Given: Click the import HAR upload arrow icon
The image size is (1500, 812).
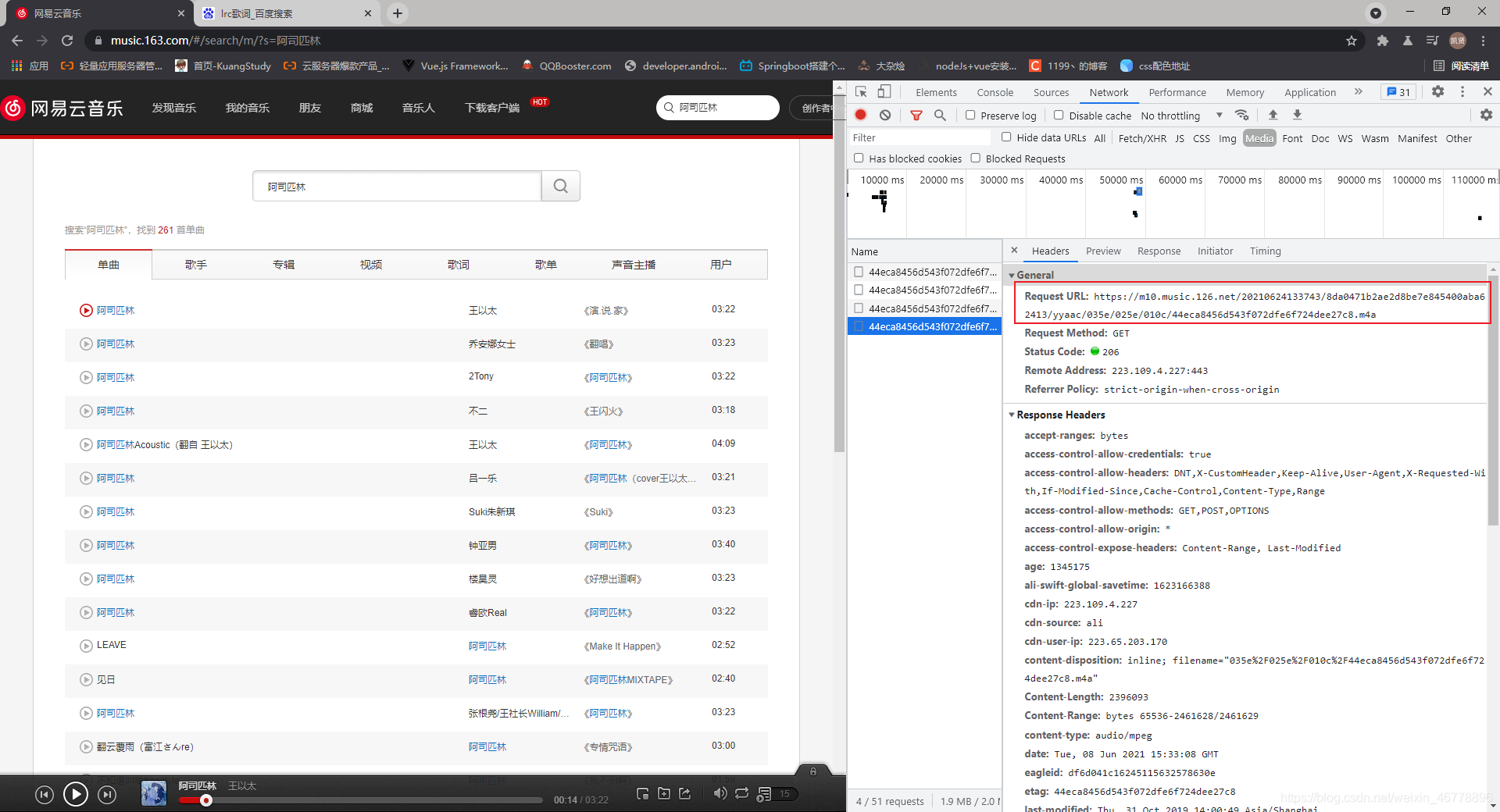Looking at the screenshot, I should [x=1273, y=115].
